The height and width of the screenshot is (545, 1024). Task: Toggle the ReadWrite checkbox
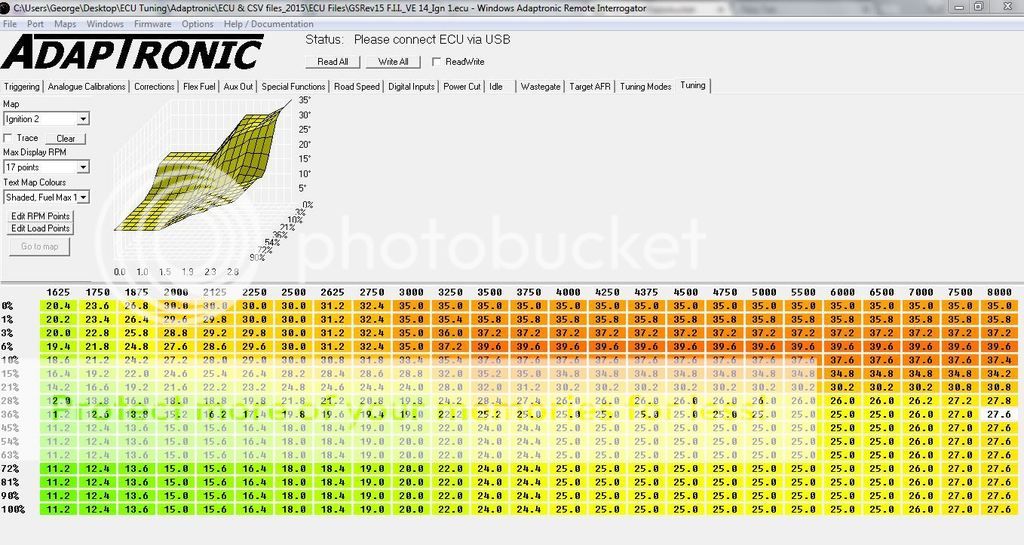coord(436,62)
